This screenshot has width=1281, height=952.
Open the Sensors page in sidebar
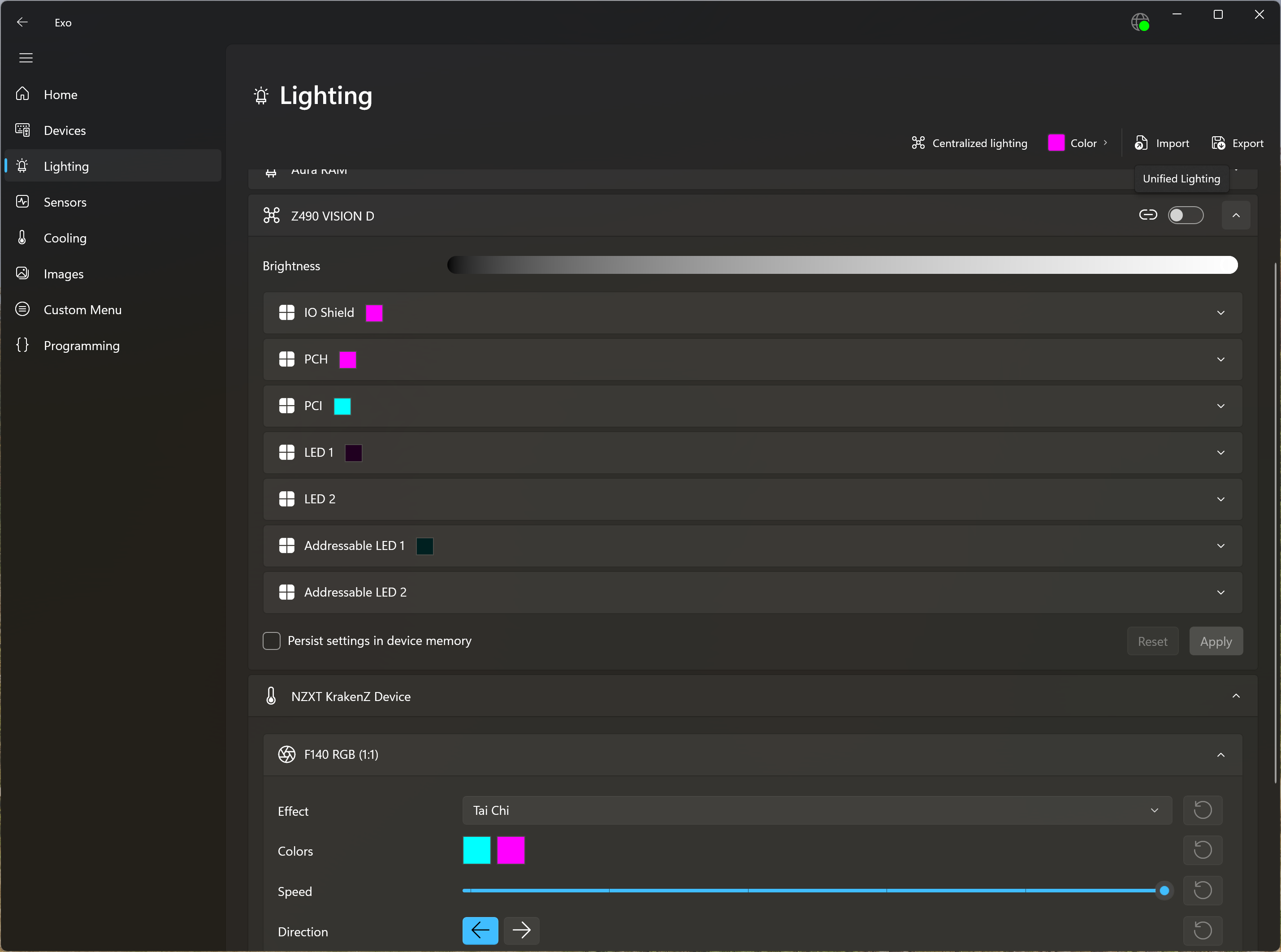click(65, 202)
